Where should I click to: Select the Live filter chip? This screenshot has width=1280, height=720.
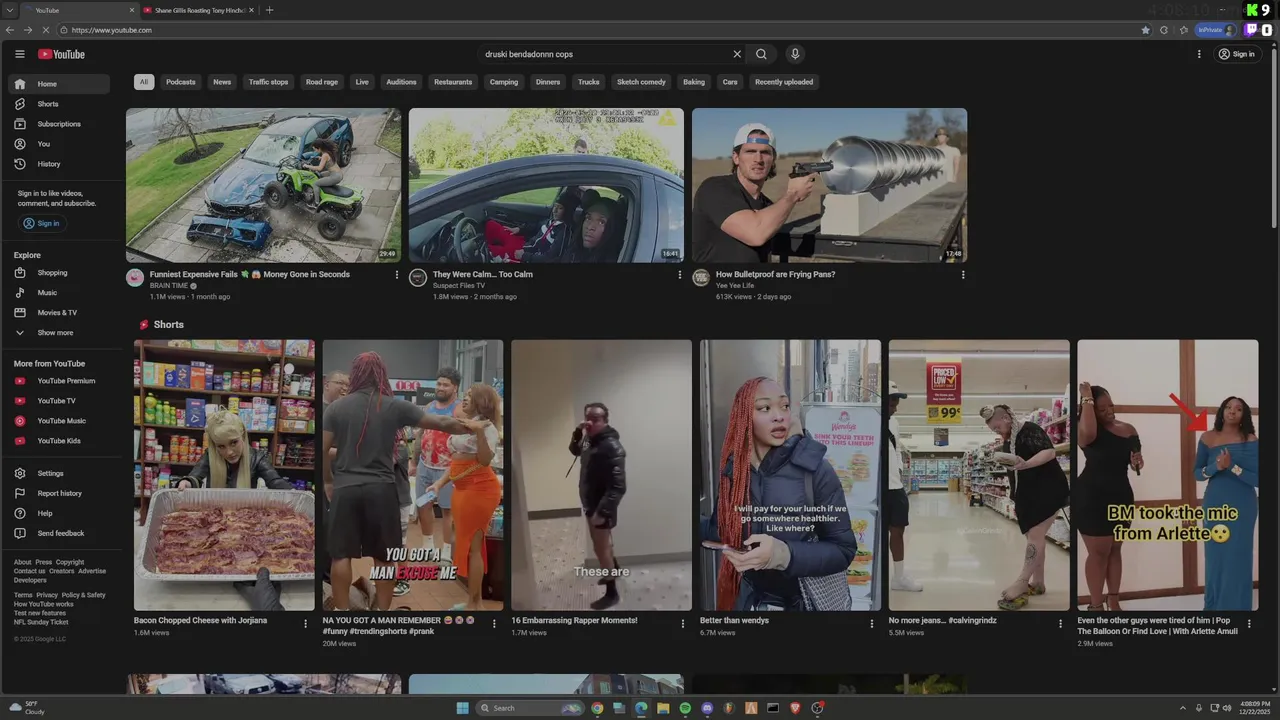click(x=362, y=82)
